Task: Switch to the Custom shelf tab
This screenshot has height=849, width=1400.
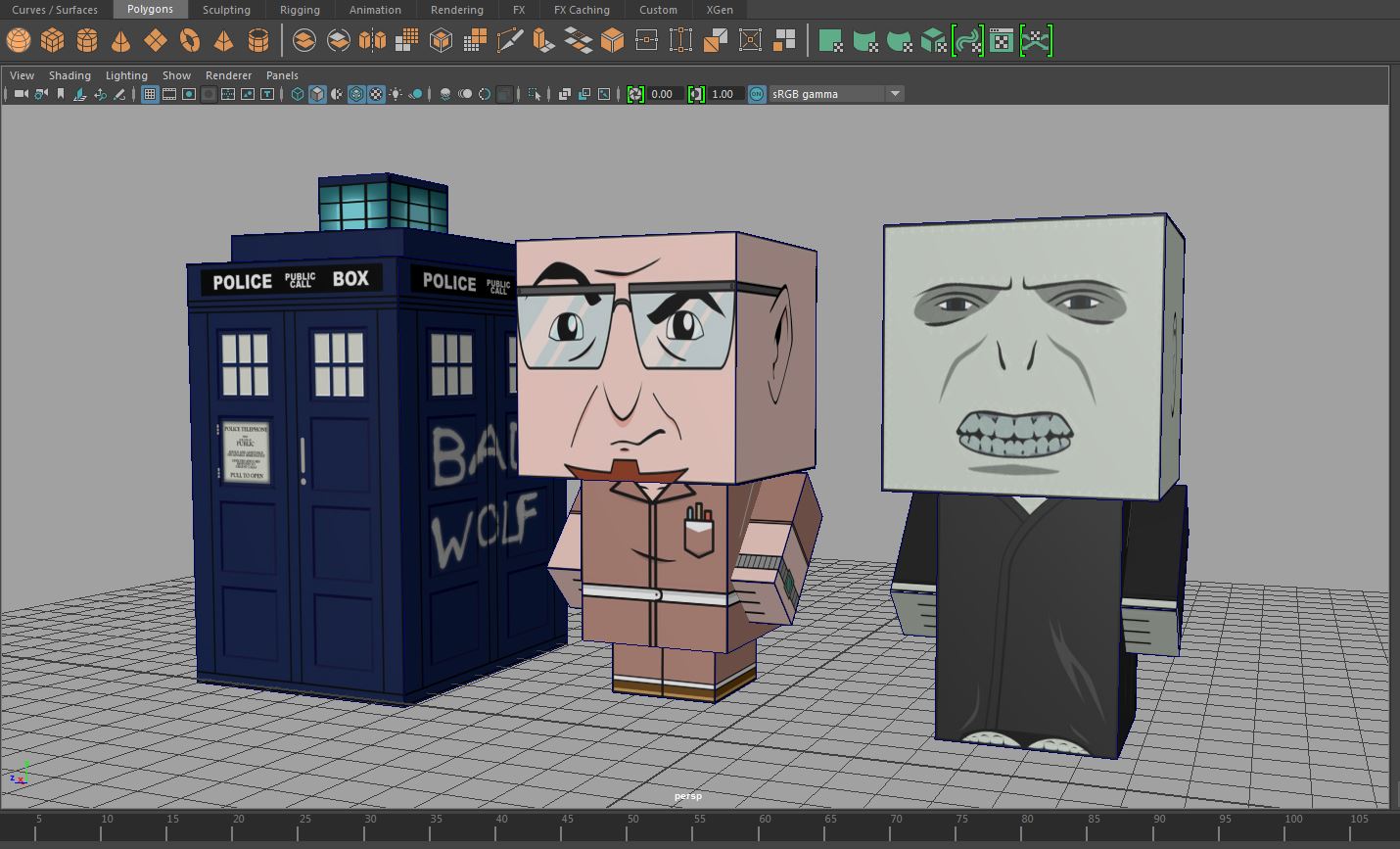Action: tap(658, 10)
